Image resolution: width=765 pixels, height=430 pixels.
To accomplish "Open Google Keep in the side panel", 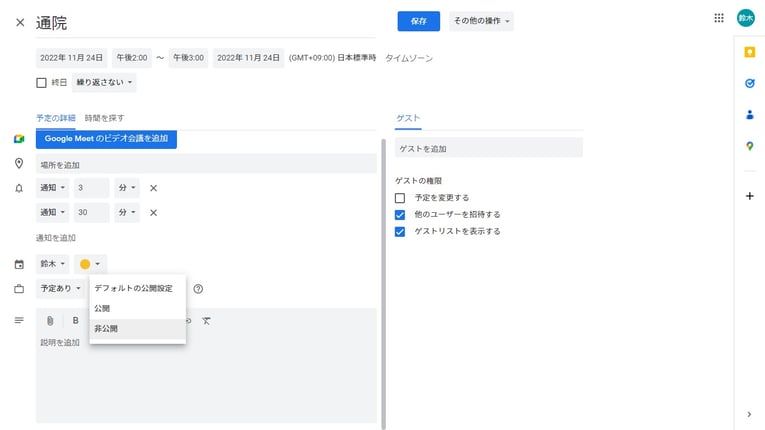I will 749,52.
